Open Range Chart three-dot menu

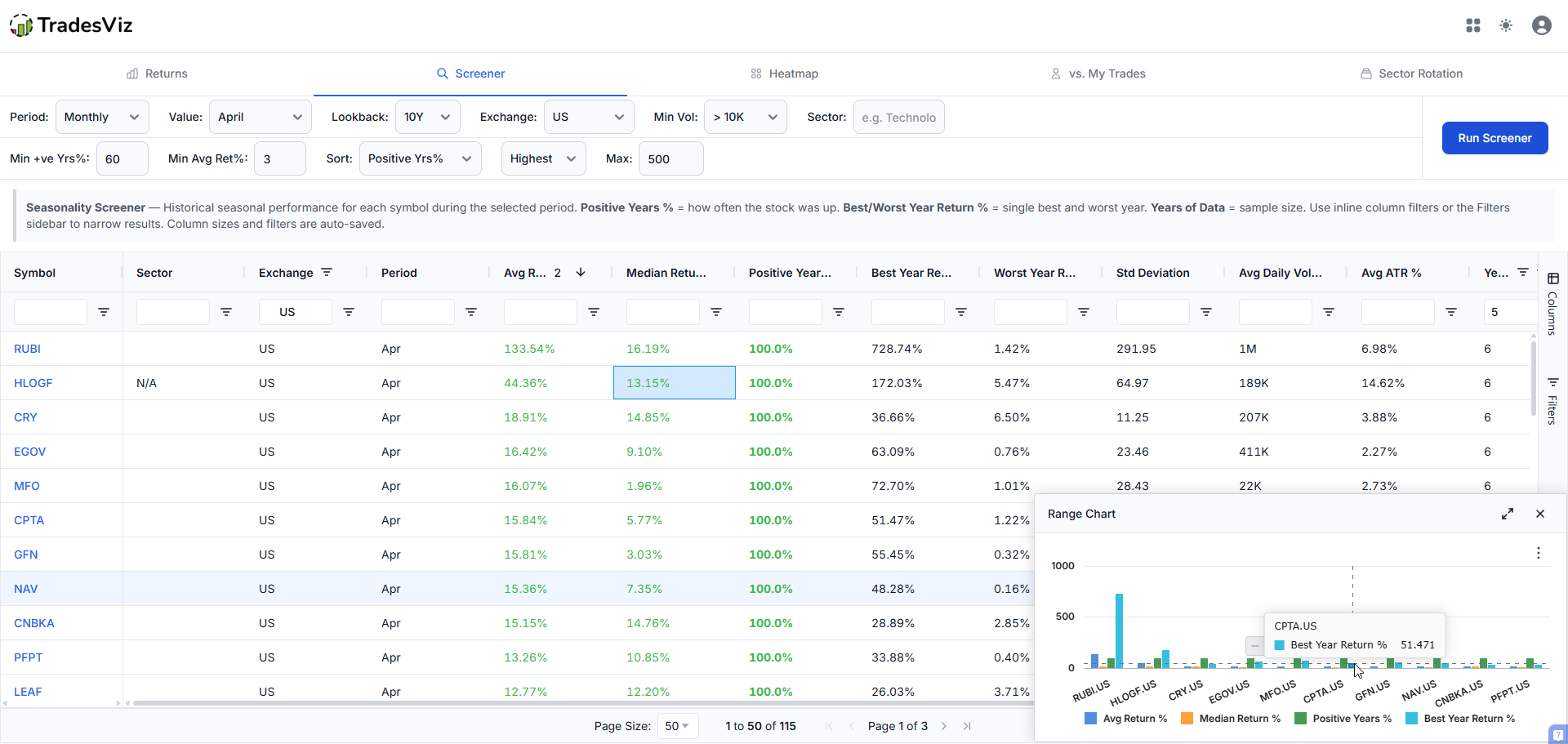point(1539,553)
